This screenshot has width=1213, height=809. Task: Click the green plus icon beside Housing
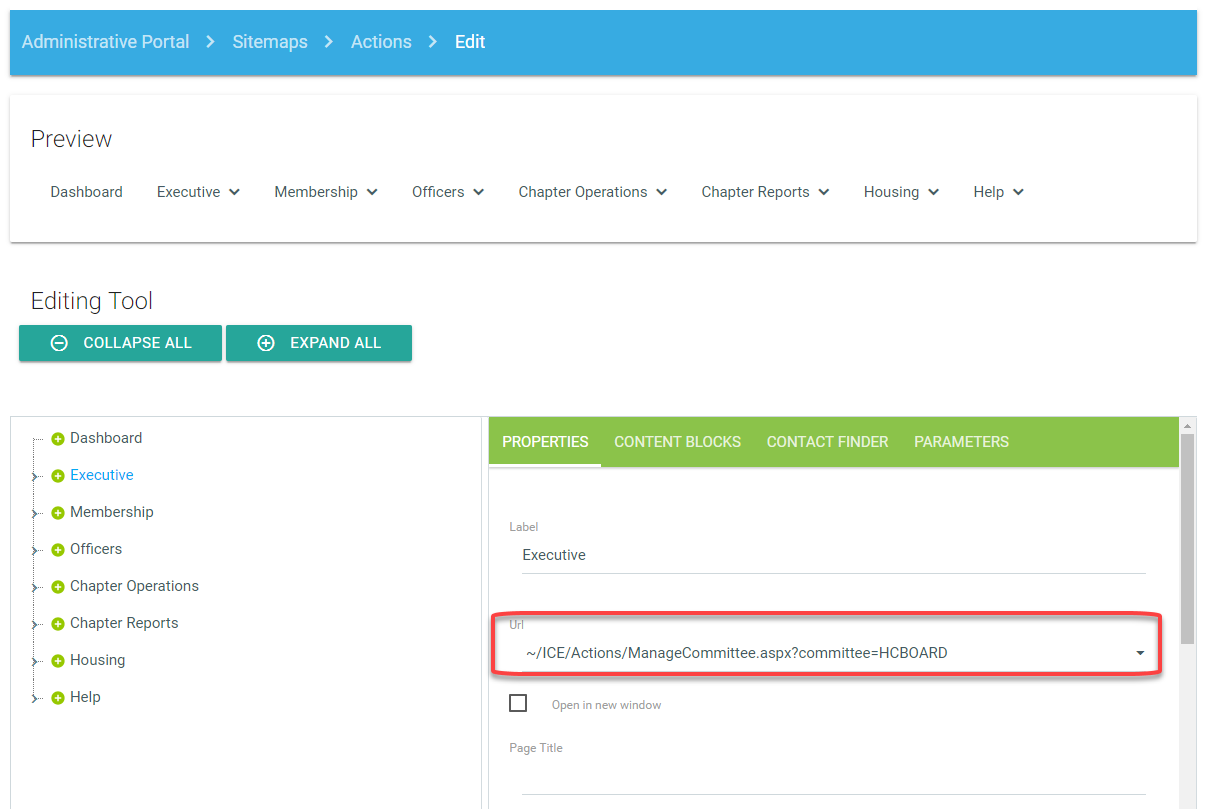(x=58, y=661)
